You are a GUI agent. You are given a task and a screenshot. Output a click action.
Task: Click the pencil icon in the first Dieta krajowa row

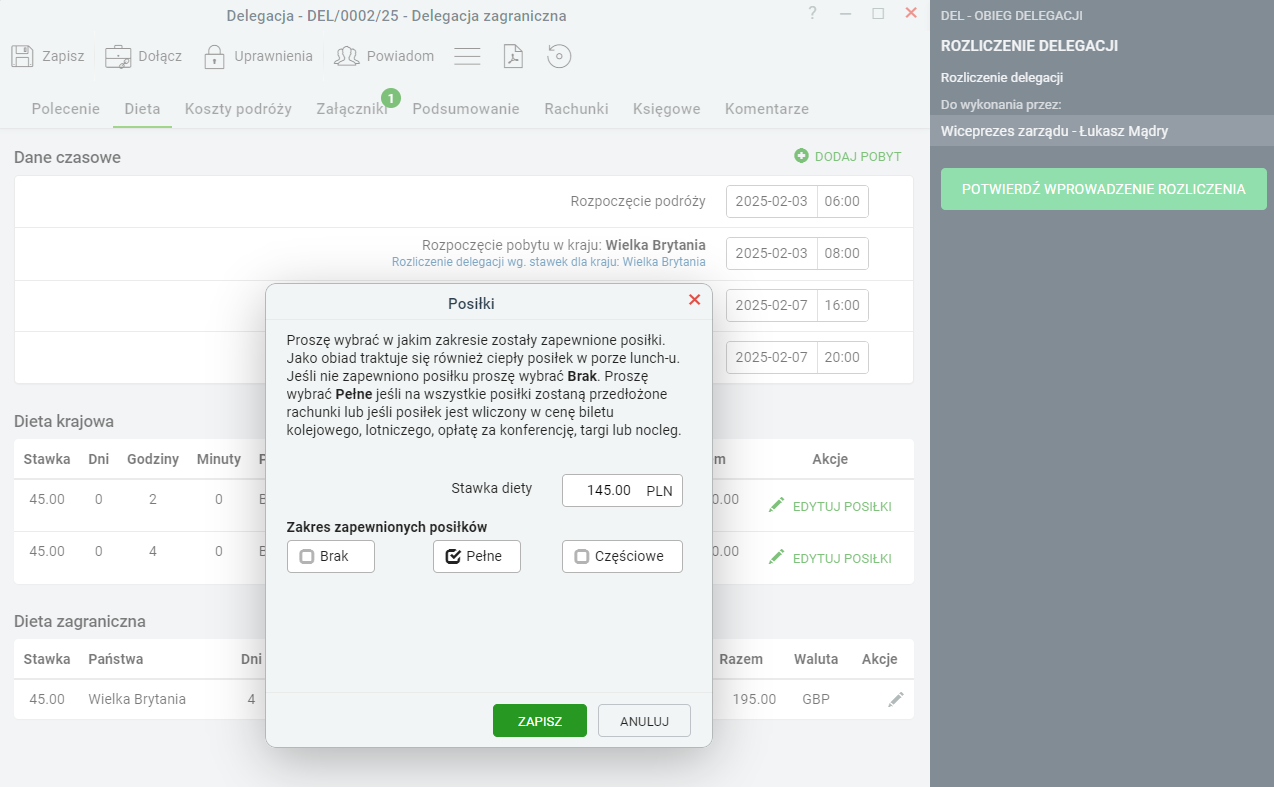tap(777, 506)
